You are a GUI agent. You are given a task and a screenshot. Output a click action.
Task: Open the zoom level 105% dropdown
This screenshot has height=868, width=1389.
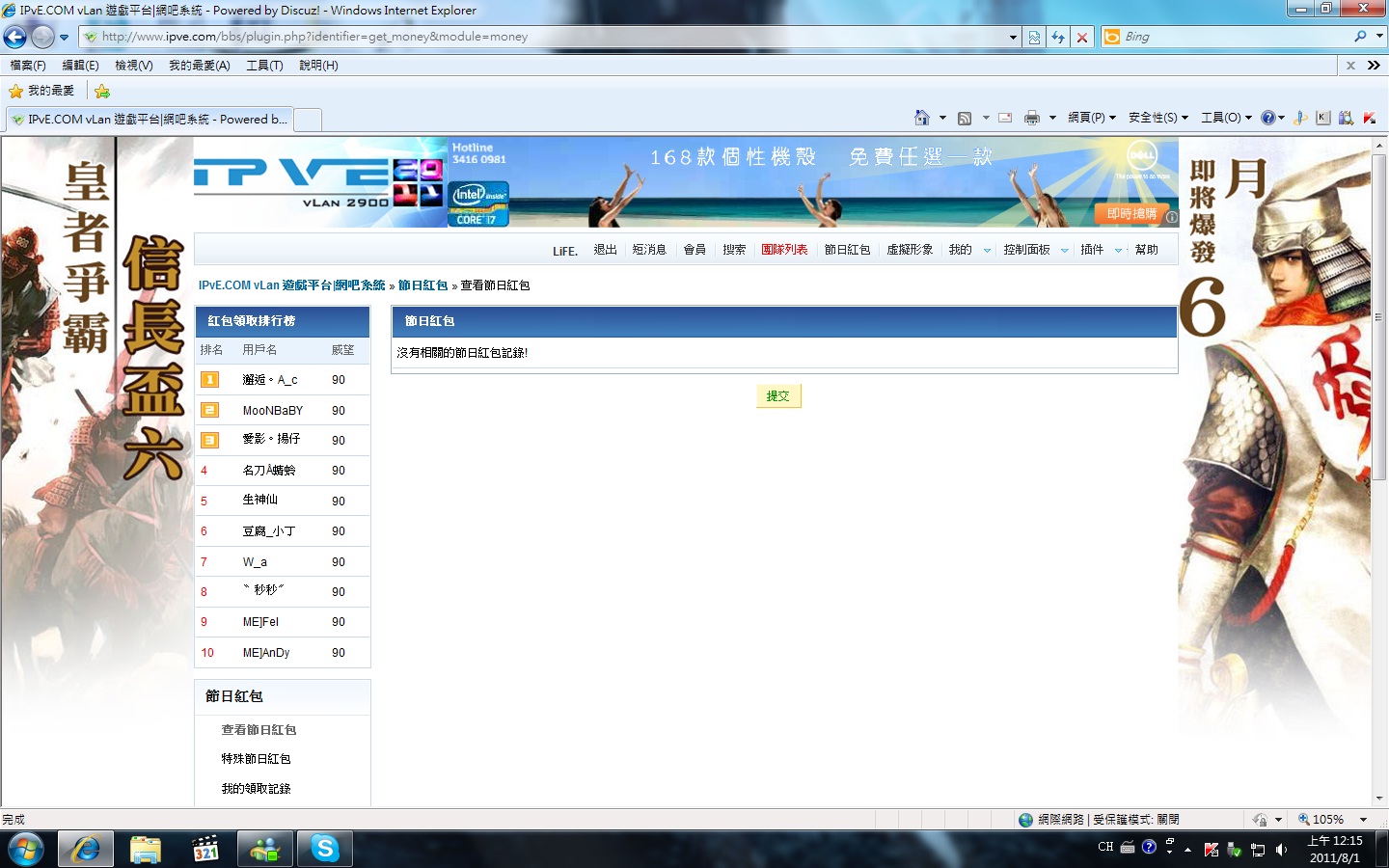coord(1363,820)
